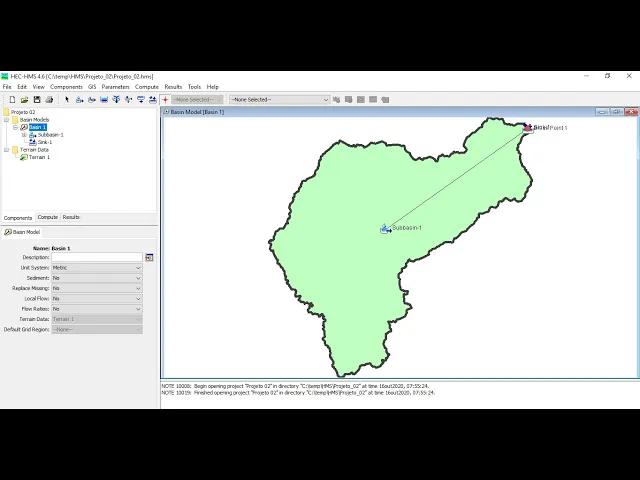
Task: Open the Components menu
Action: pyautogui.click(x=66, y=87)
